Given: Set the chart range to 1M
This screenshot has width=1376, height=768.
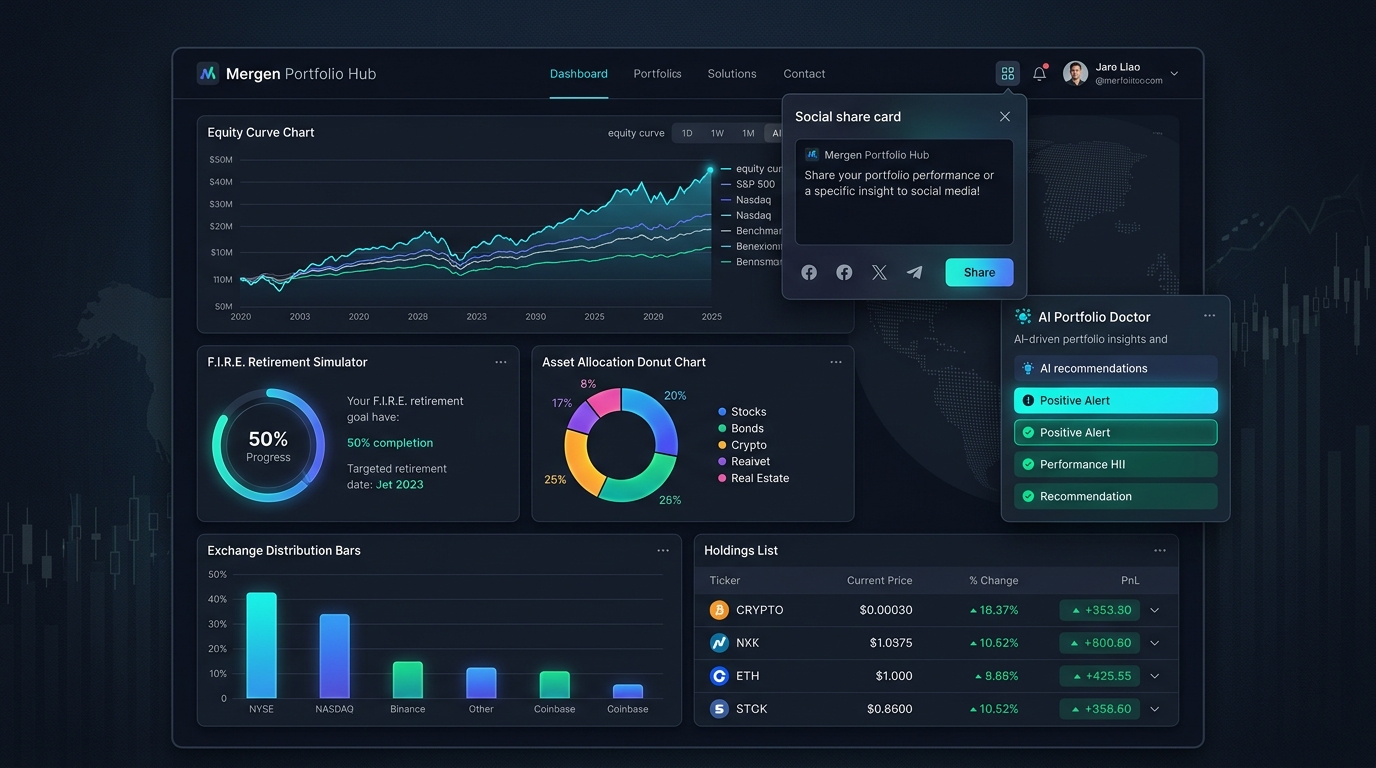Looking at the screenshot, I should coord(748,133).
